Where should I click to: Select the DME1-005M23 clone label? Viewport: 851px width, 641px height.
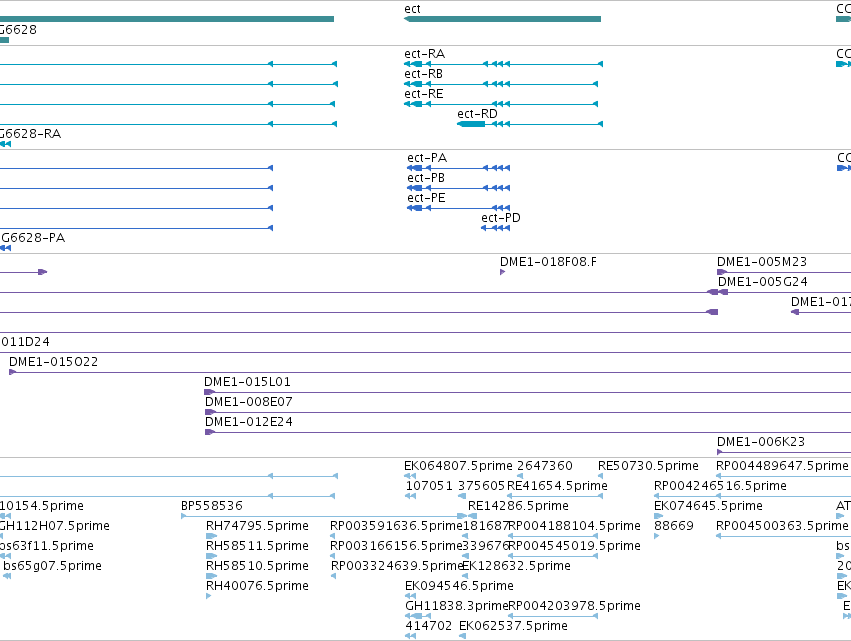tap(762, 262)
